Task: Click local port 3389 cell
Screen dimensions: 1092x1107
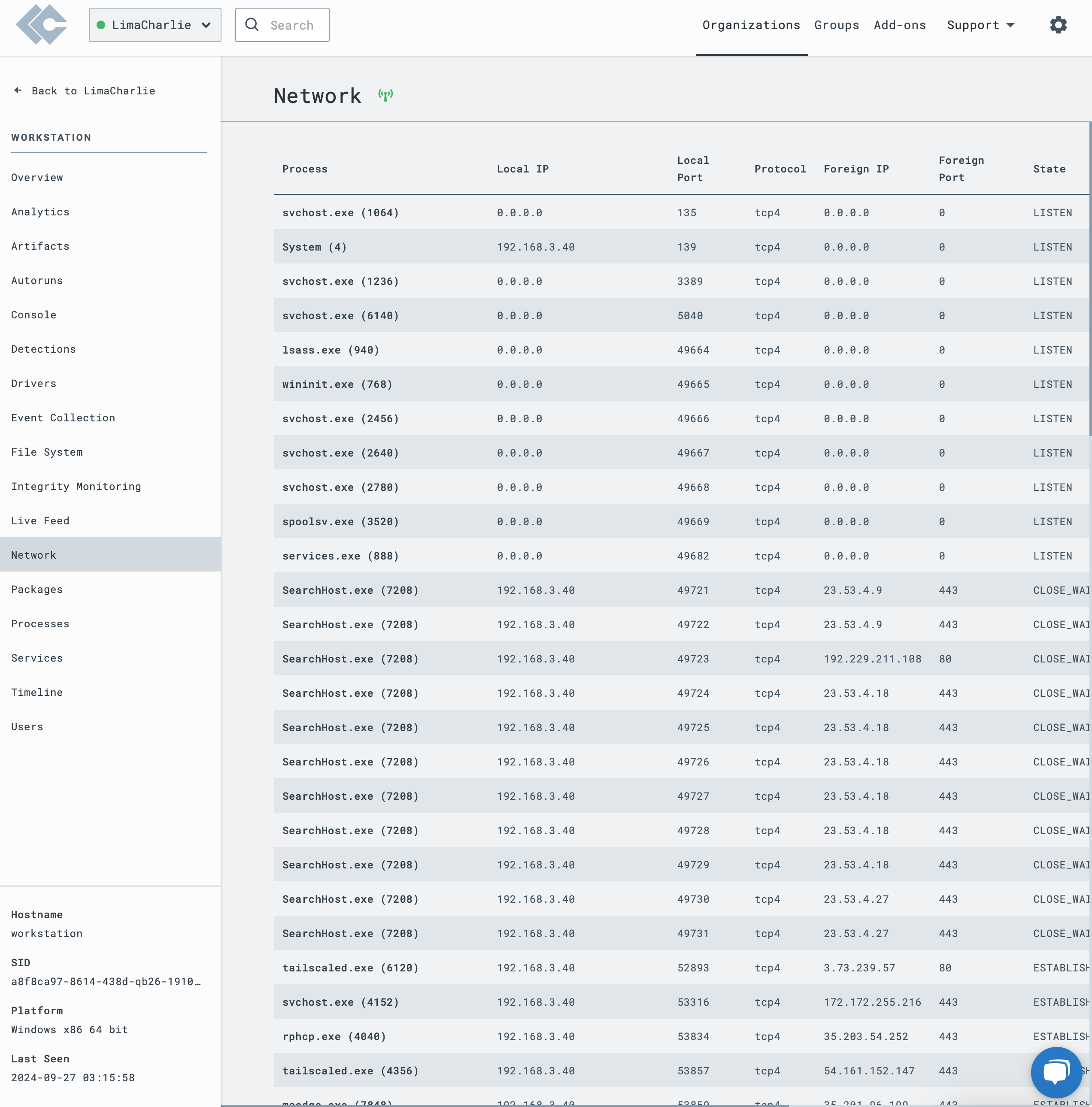Action: (690, 281)
